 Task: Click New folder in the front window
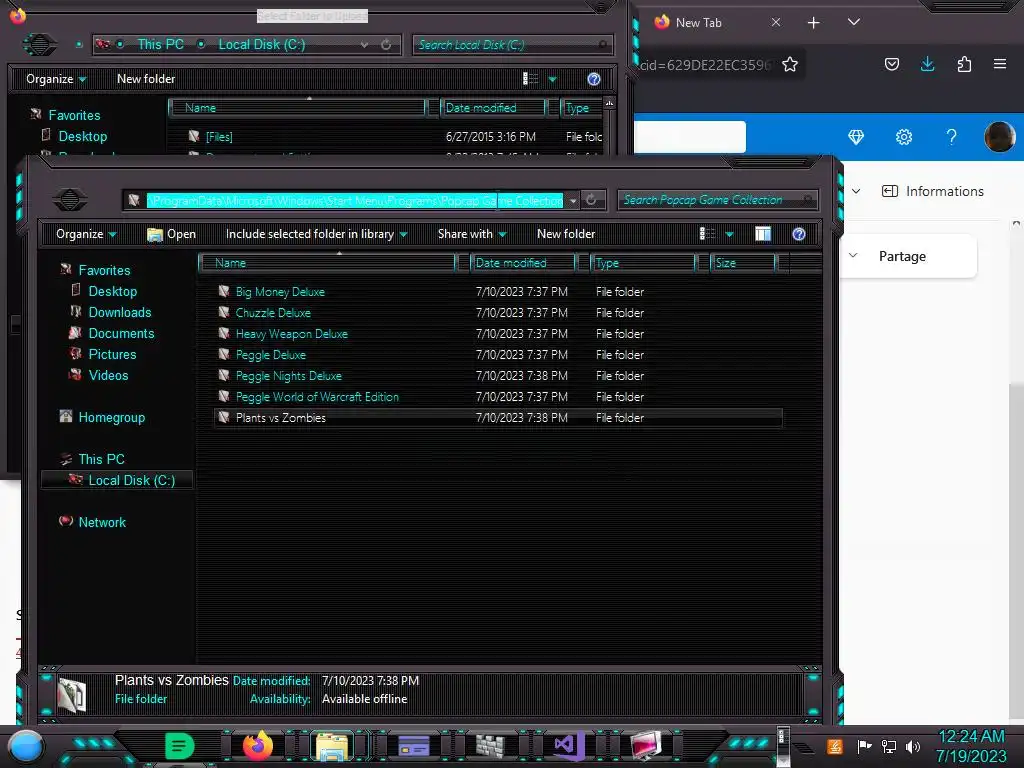coord(566,234)
